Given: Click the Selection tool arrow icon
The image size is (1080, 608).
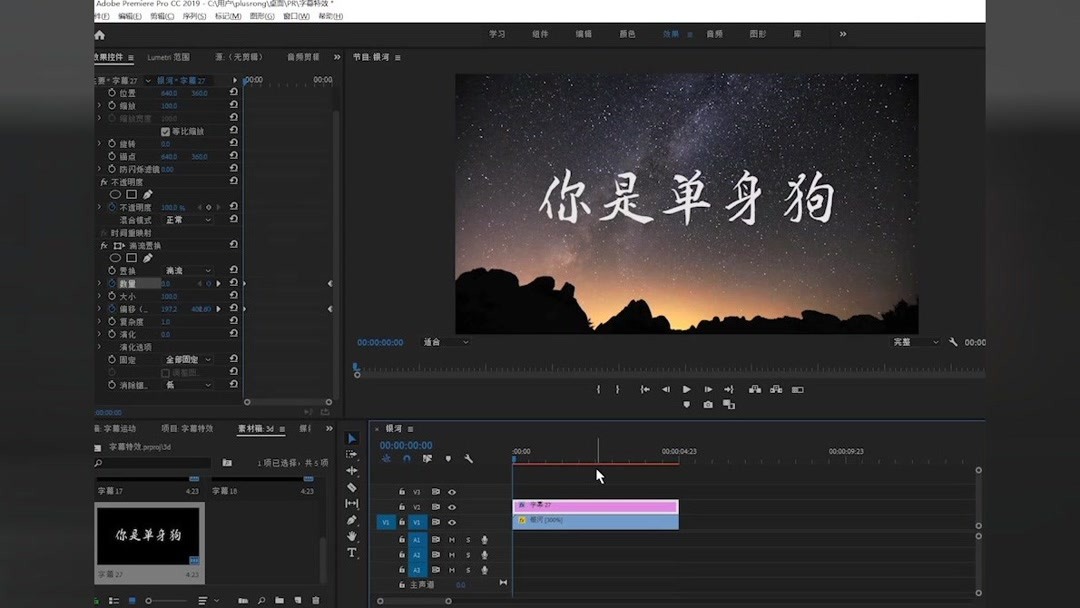Looking at the screenshot, I should point(352,440).
